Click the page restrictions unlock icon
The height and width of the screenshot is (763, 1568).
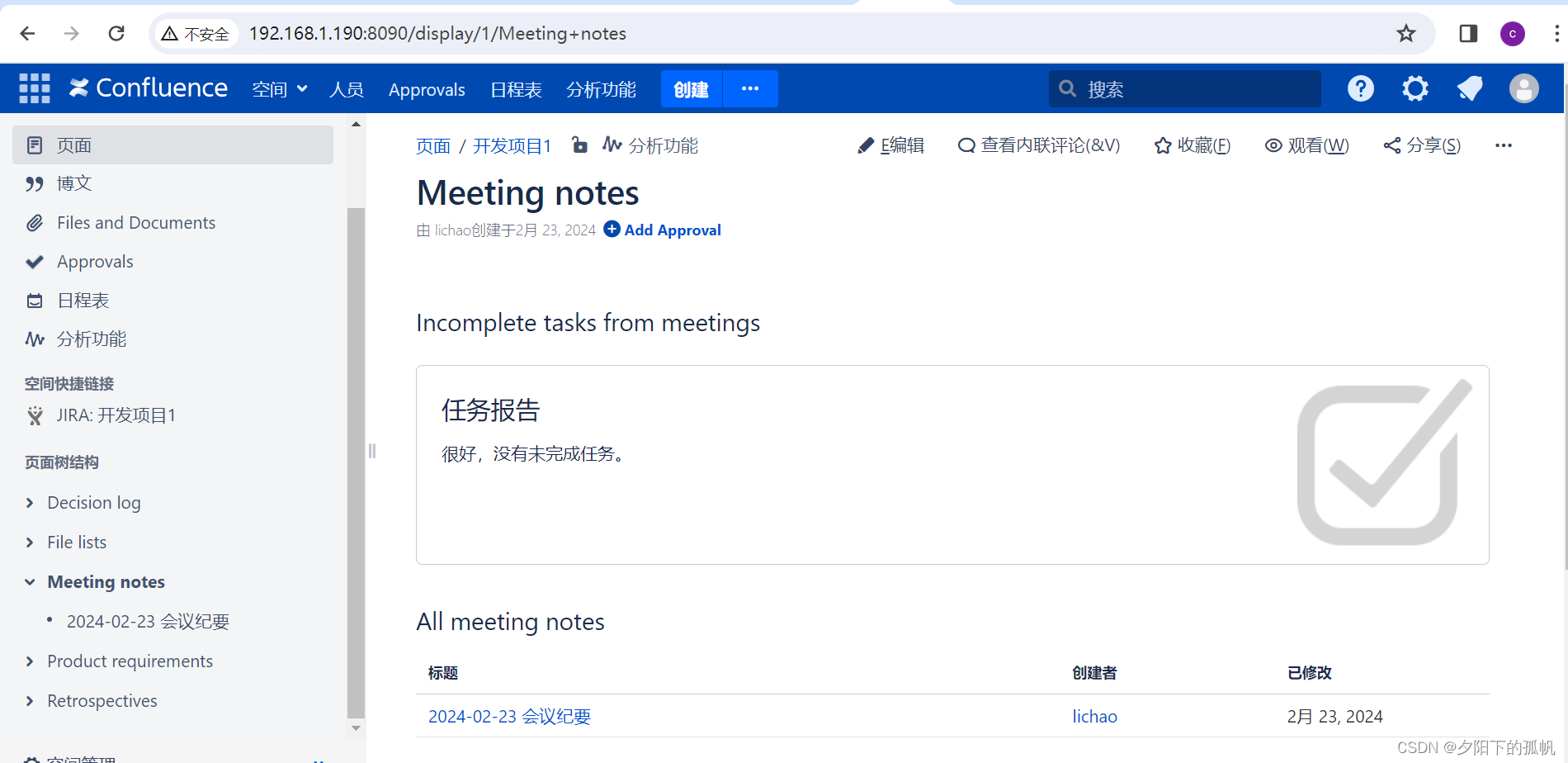point(580,145)
